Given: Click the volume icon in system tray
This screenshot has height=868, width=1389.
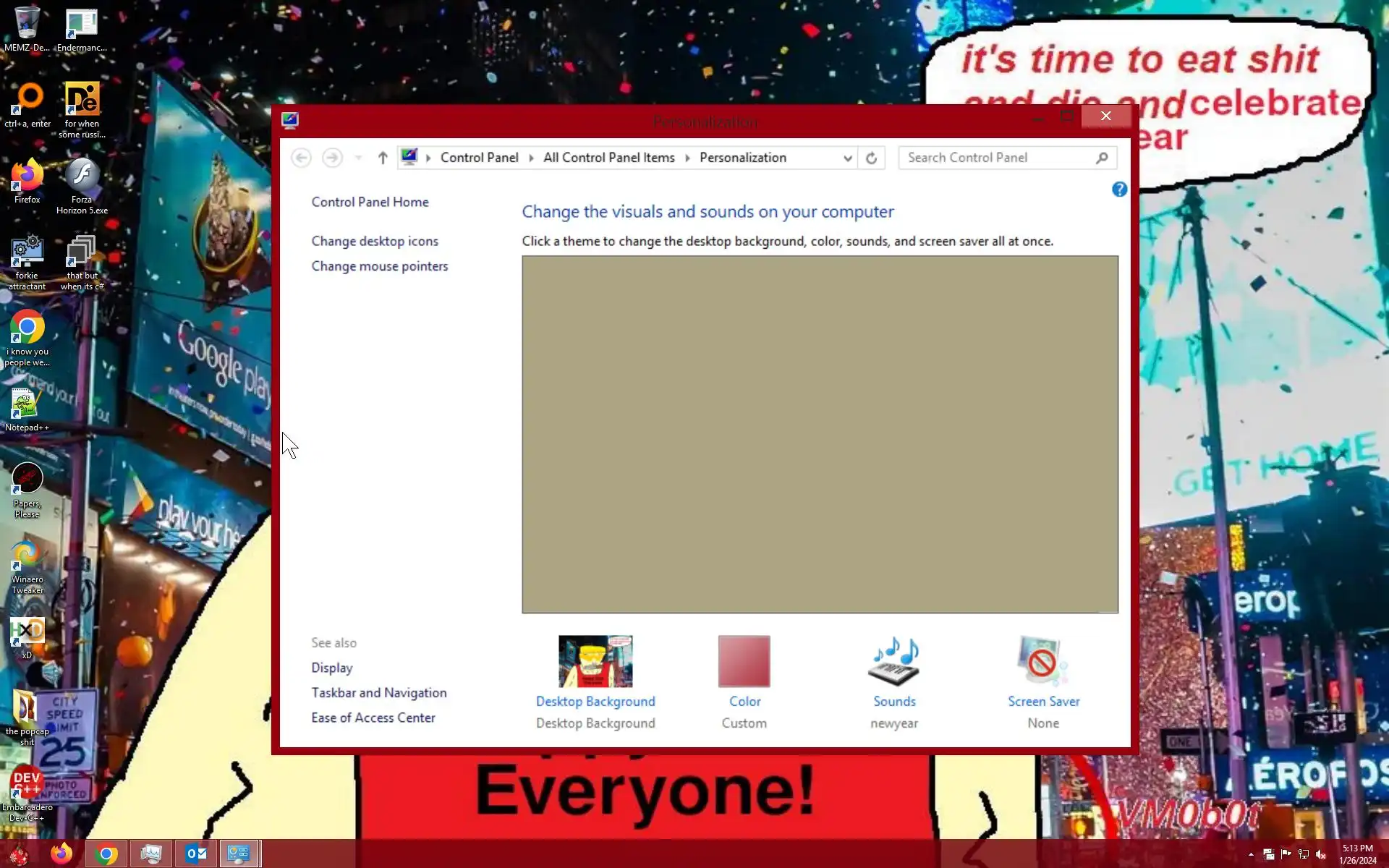Looking at the screenshot, I should point(1321,854).
